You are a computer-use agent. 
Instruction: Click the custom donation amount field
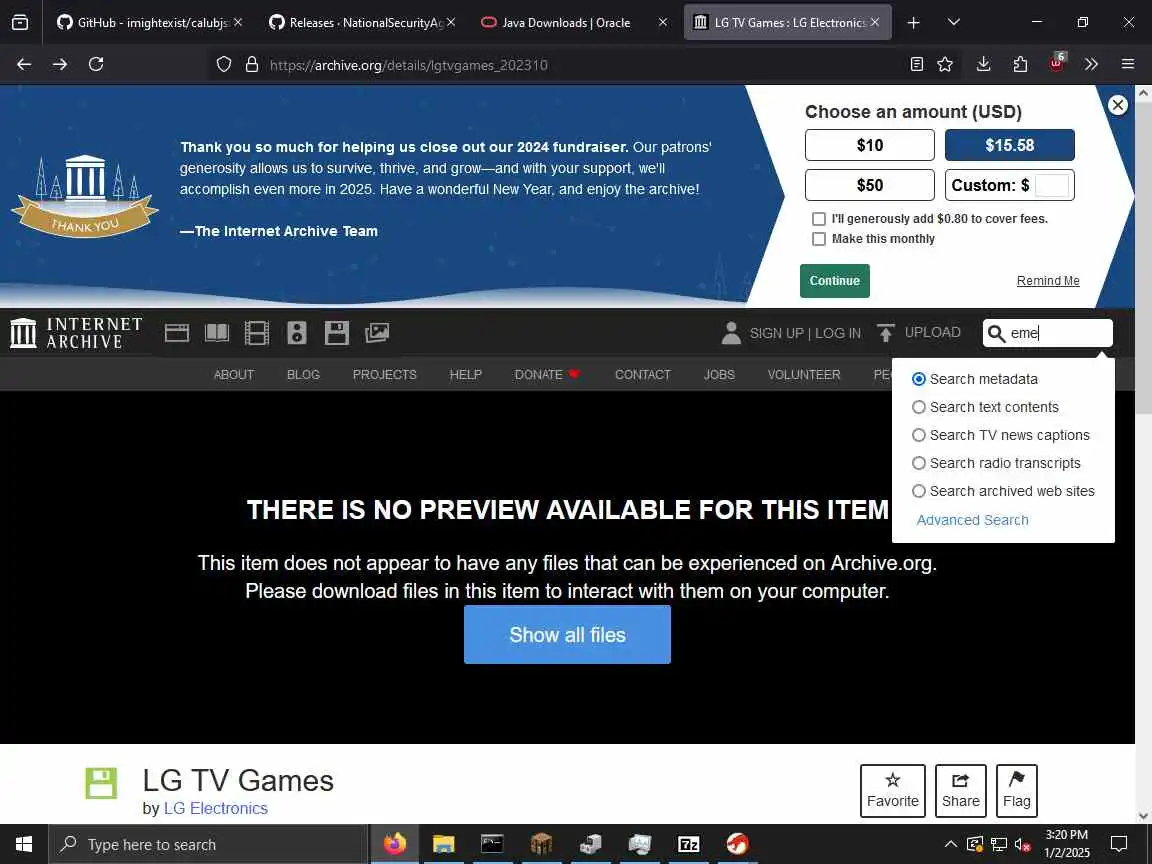1051,185
